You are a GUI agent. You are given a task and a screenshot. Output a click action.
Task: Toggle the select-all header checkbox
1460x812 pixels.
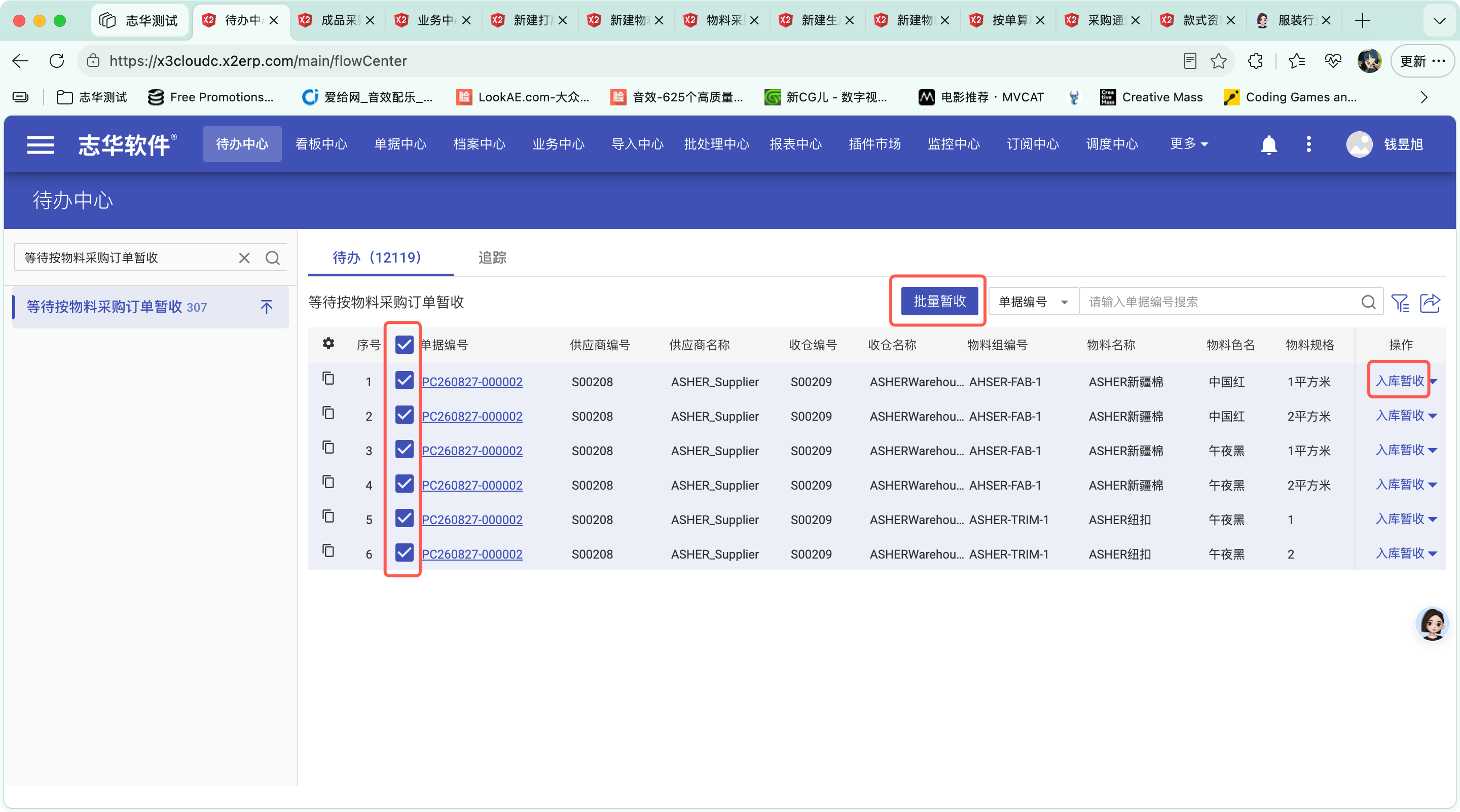[x=404, y=345]
